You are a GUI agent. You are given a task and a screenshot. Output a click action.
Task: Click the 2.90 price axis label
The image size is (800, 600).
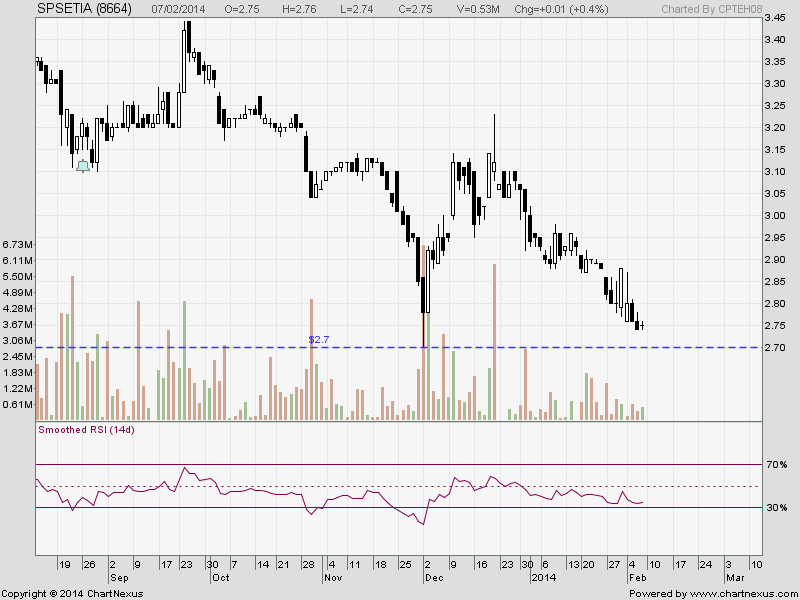click(774, 259)
